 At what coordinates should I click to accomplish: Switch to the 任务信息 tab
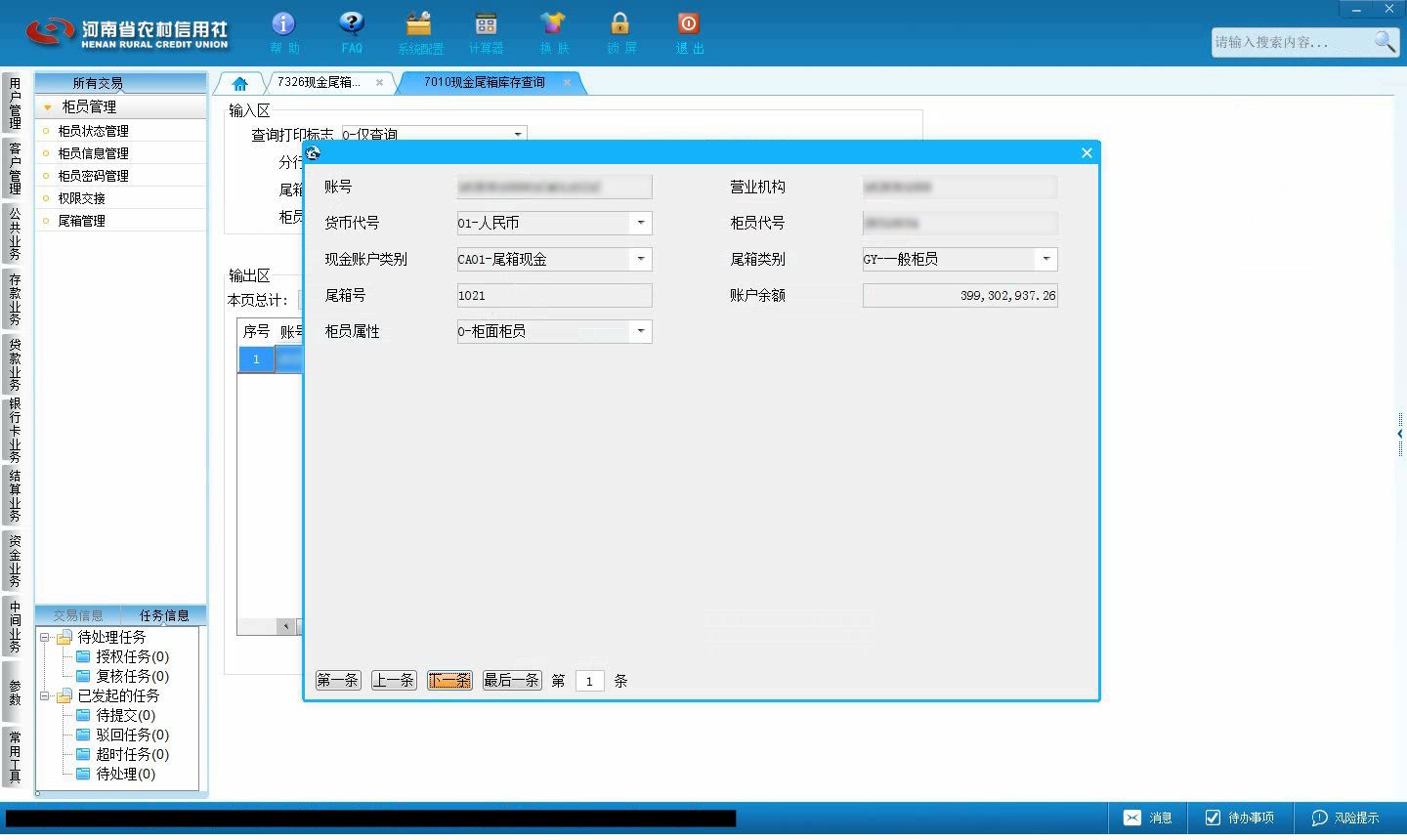[x=164, y=615]
